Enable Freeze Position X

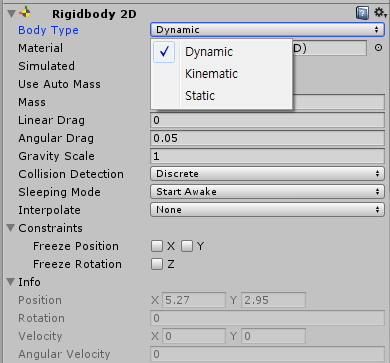[x=157, y=246]
